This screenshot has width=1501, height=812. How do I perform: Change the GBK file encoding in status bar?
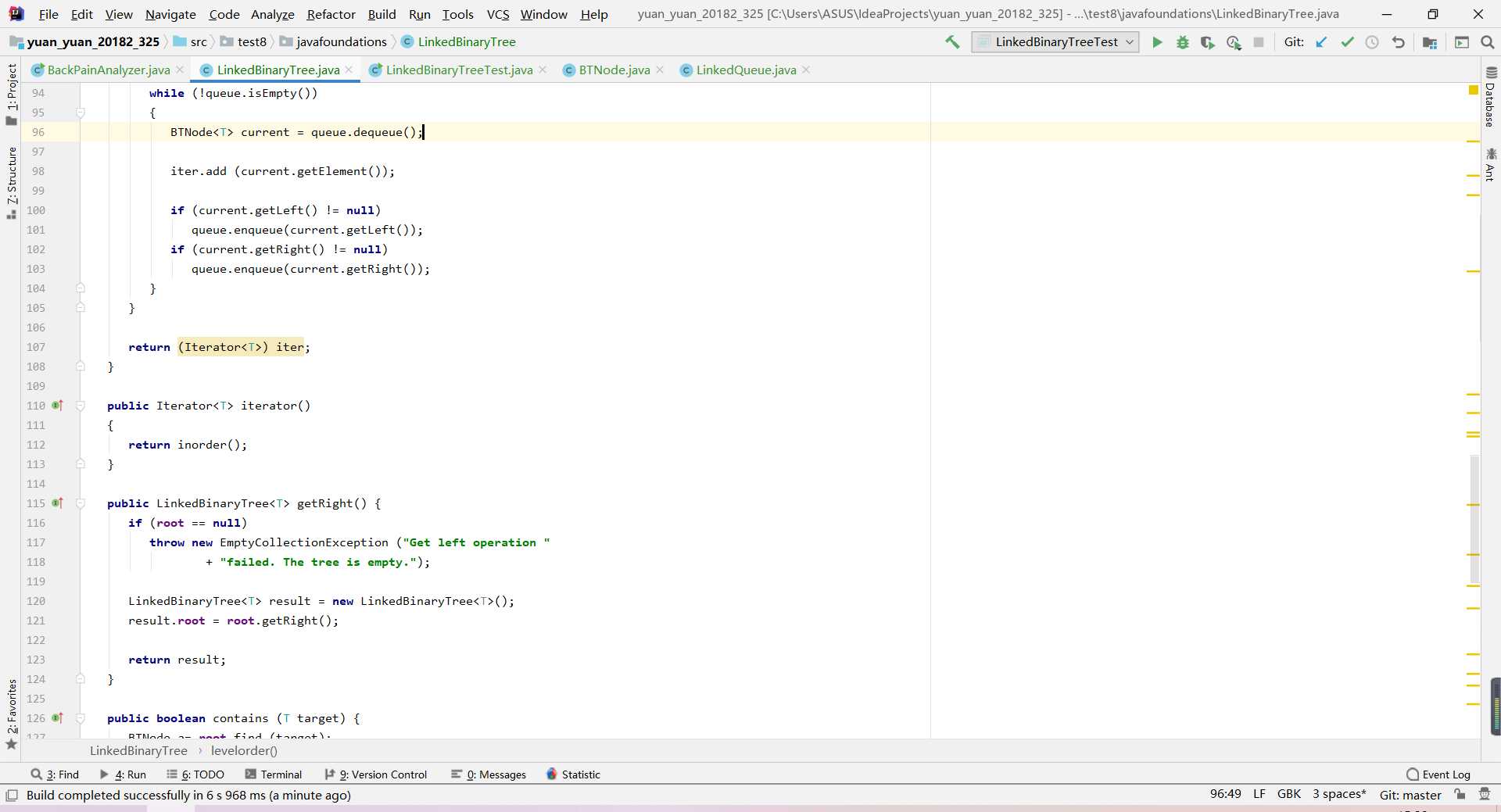point(1289,794)
